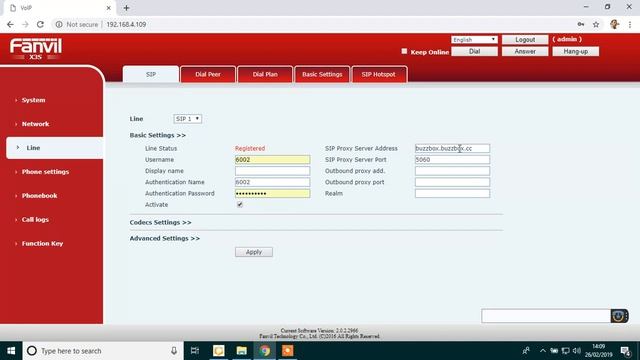
Task: Select the SIP tab
Action: click(x=151, y=74)
